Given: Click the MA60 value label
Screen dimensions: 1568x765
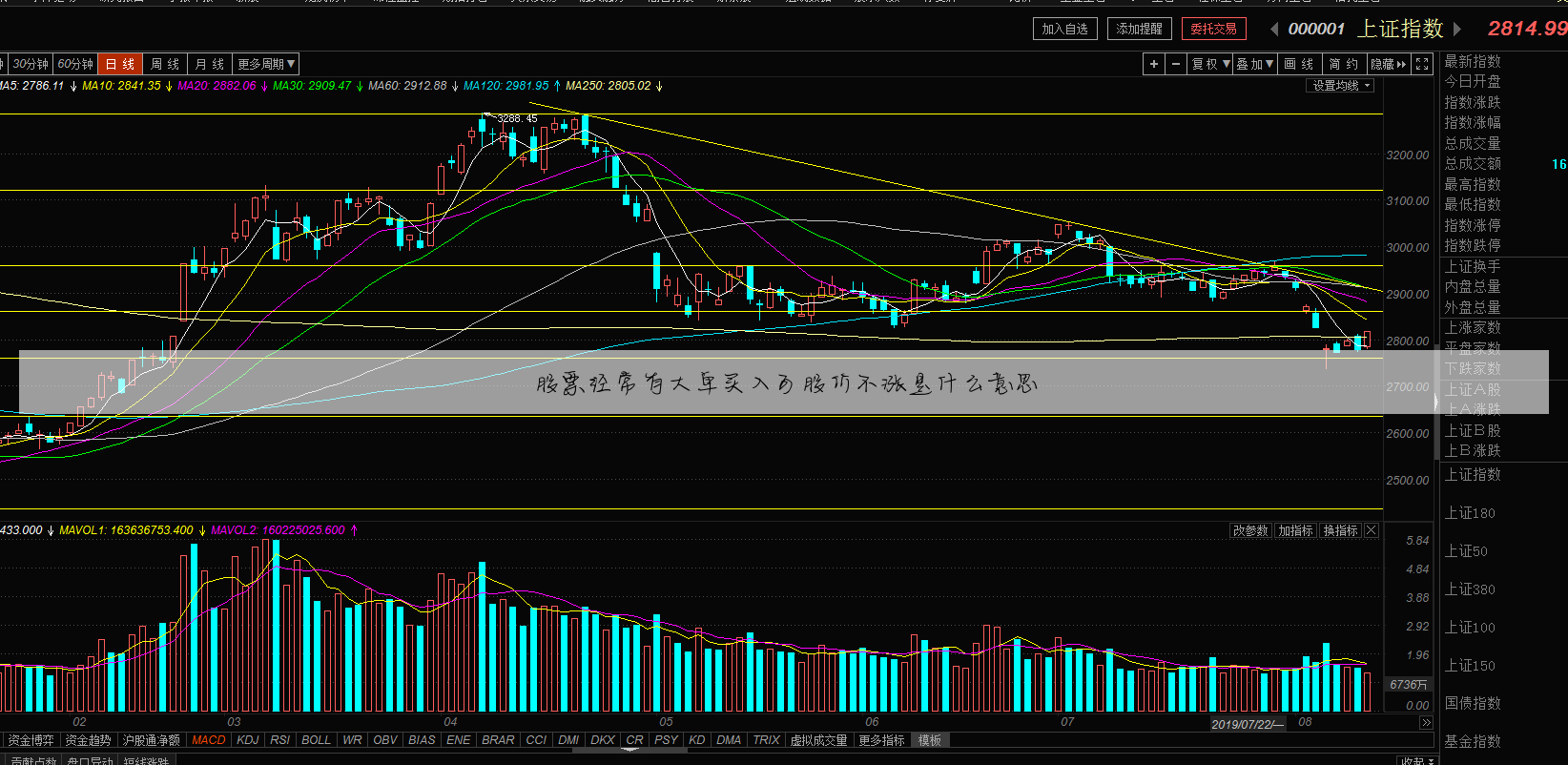Looking at the screenshot, I should 407,86.
